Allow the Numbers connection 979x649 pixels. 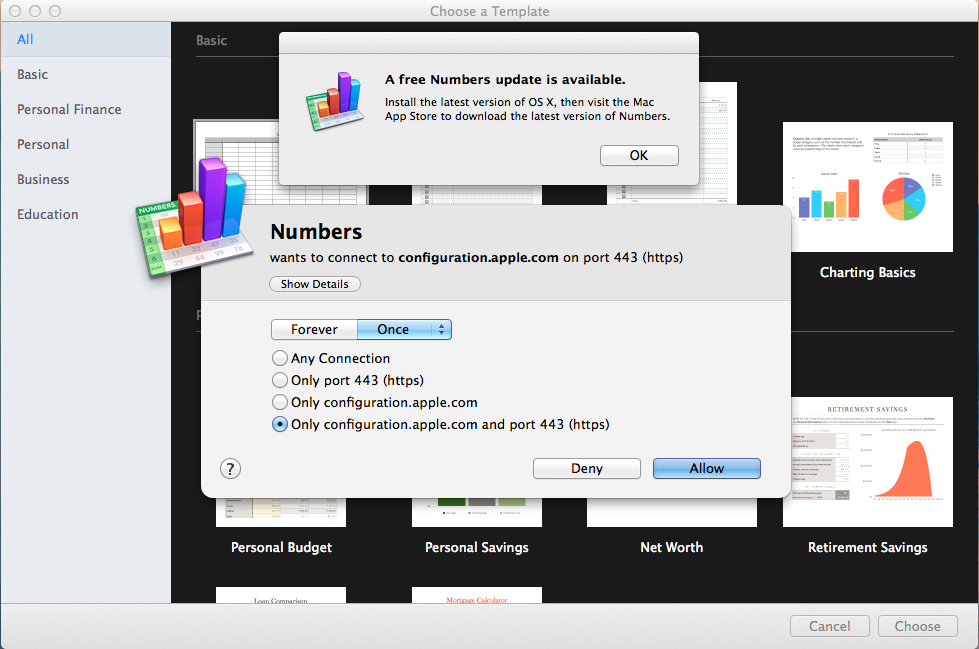pyautogui.click(x=707, y=468)
